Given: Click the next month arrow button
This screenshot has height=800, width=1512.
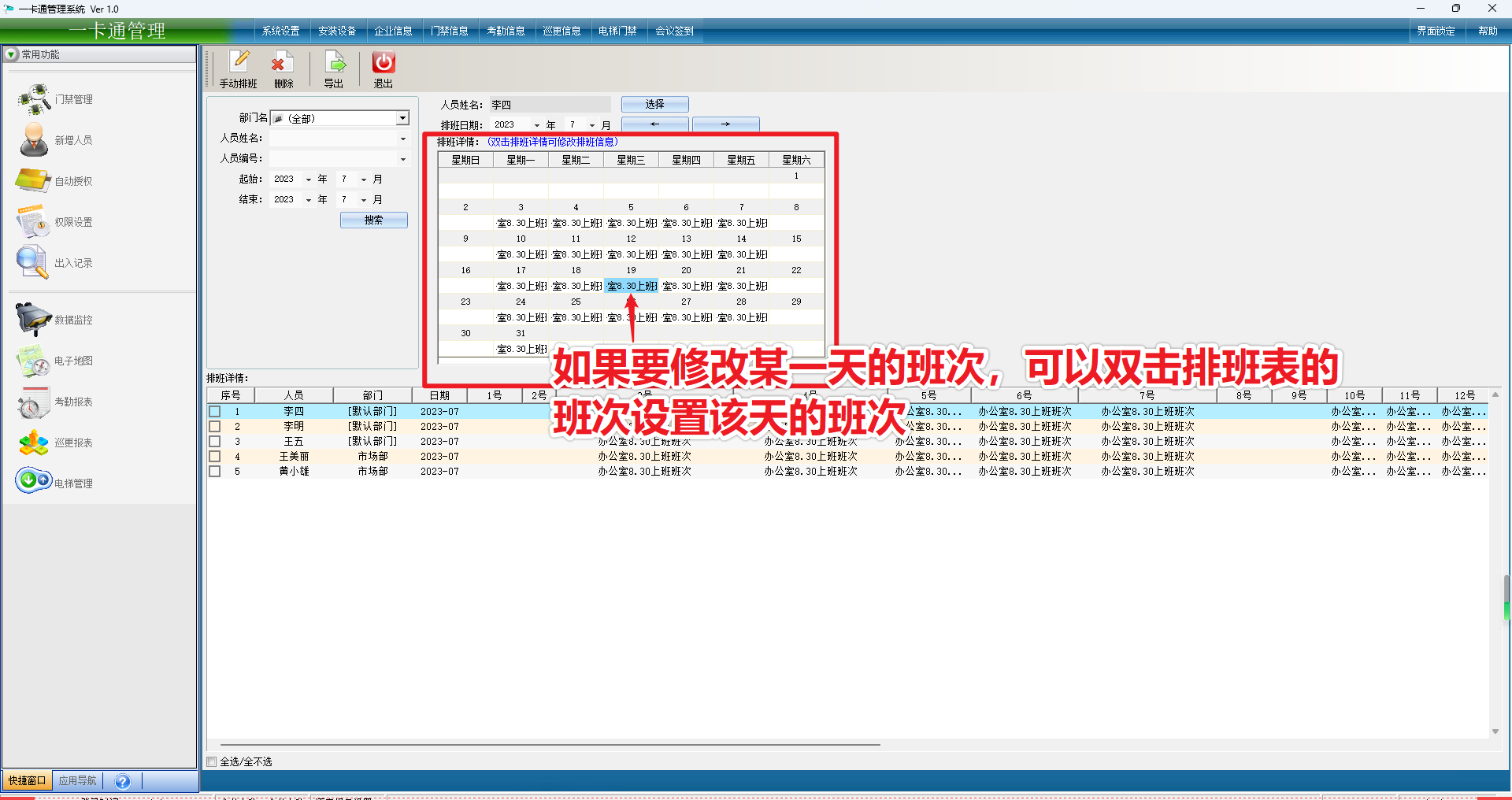Looking at the screenshot, I should pos(726,124).
